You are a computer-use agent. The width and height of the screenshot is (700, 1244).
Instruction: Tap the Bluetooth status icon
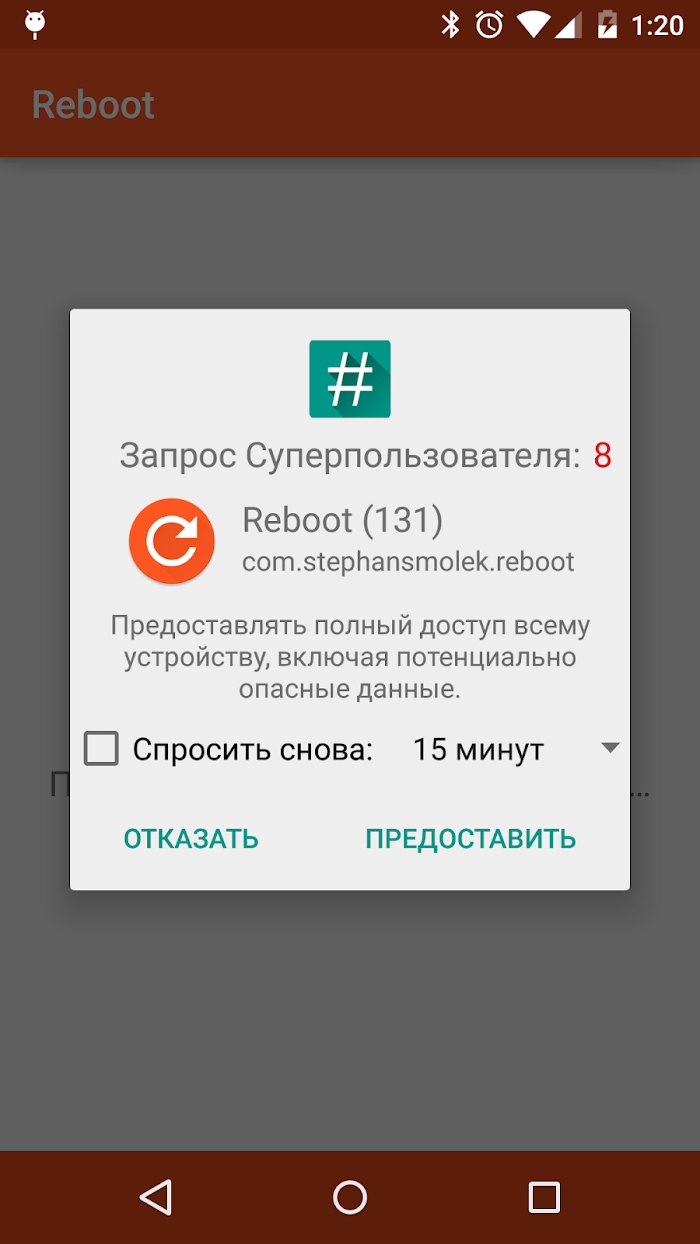(x=451, y=25)
